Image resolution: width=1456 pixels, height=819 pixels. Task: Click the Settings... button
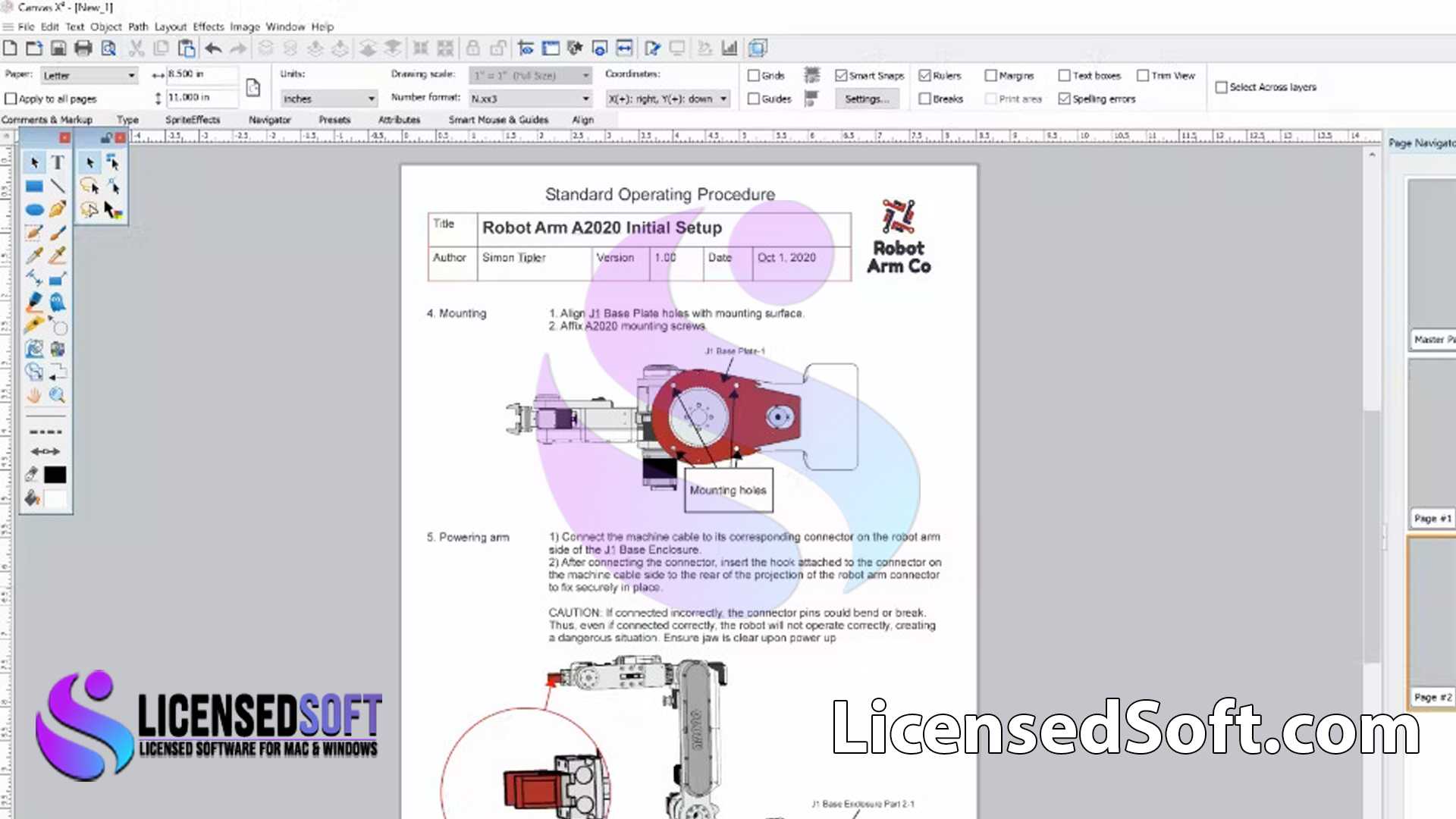click(867, 99)
